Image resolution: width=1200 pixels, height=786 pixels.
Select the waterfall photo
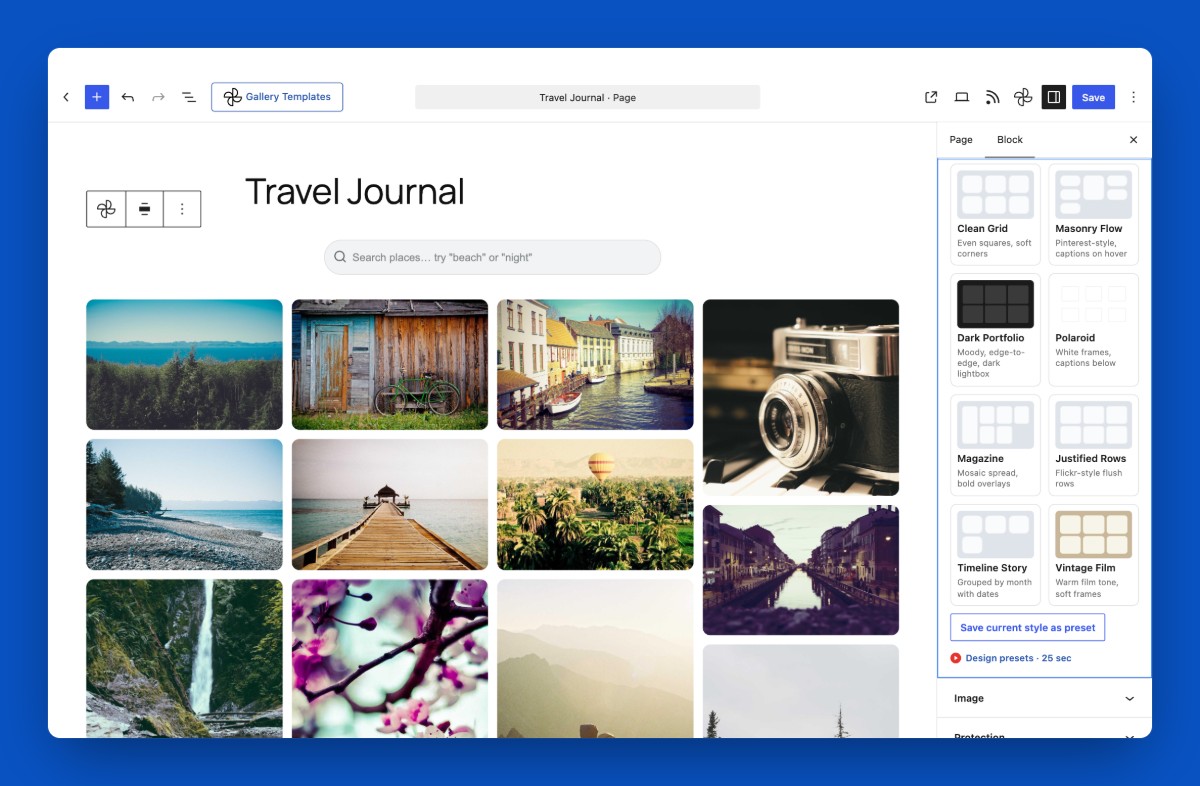[x=184, y=659]
